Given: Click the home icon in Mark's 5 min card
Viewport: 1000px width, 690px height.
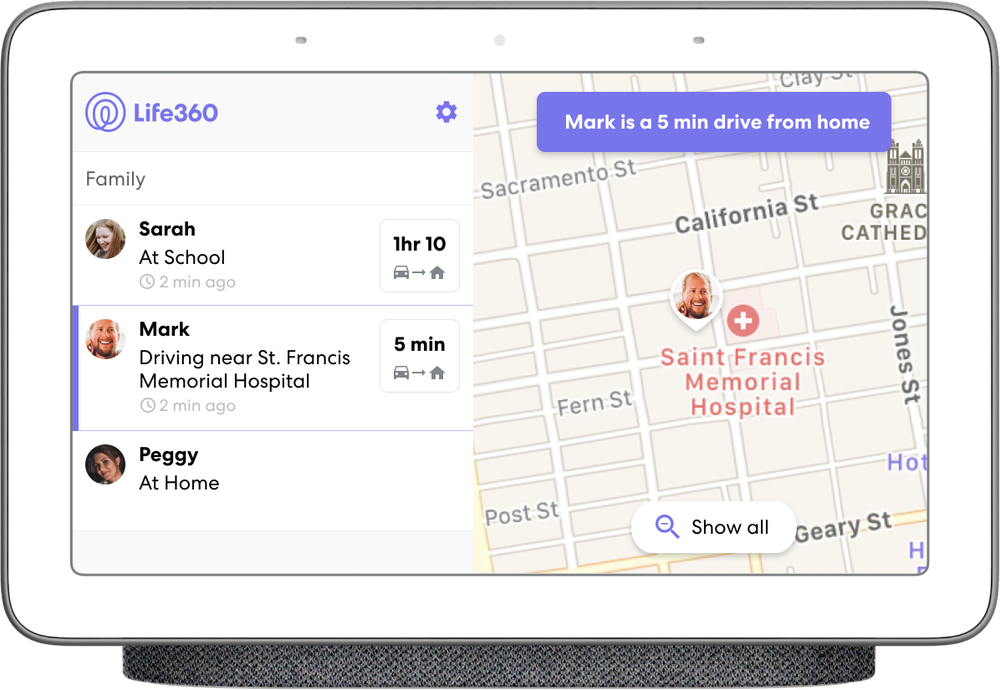Looking at the screenshot, I should pyautogui.click(x=437, y=372).
